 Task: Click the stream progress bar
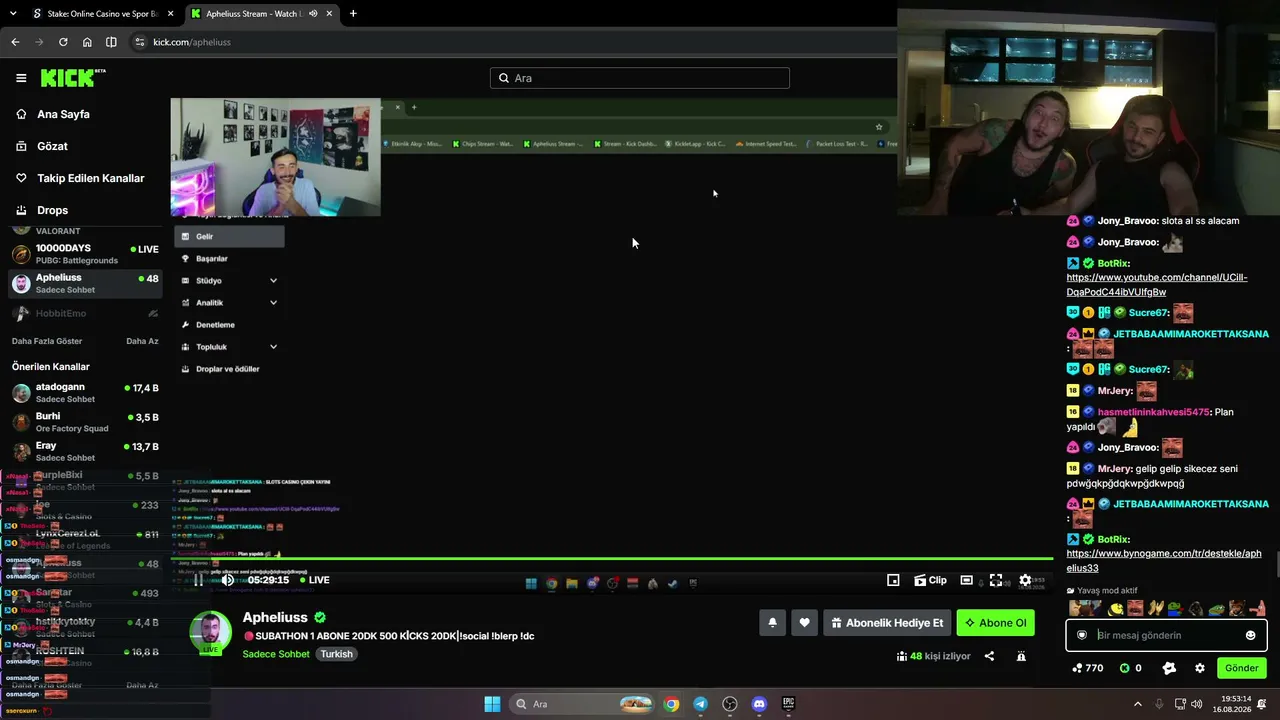click(x=610, y=559)
